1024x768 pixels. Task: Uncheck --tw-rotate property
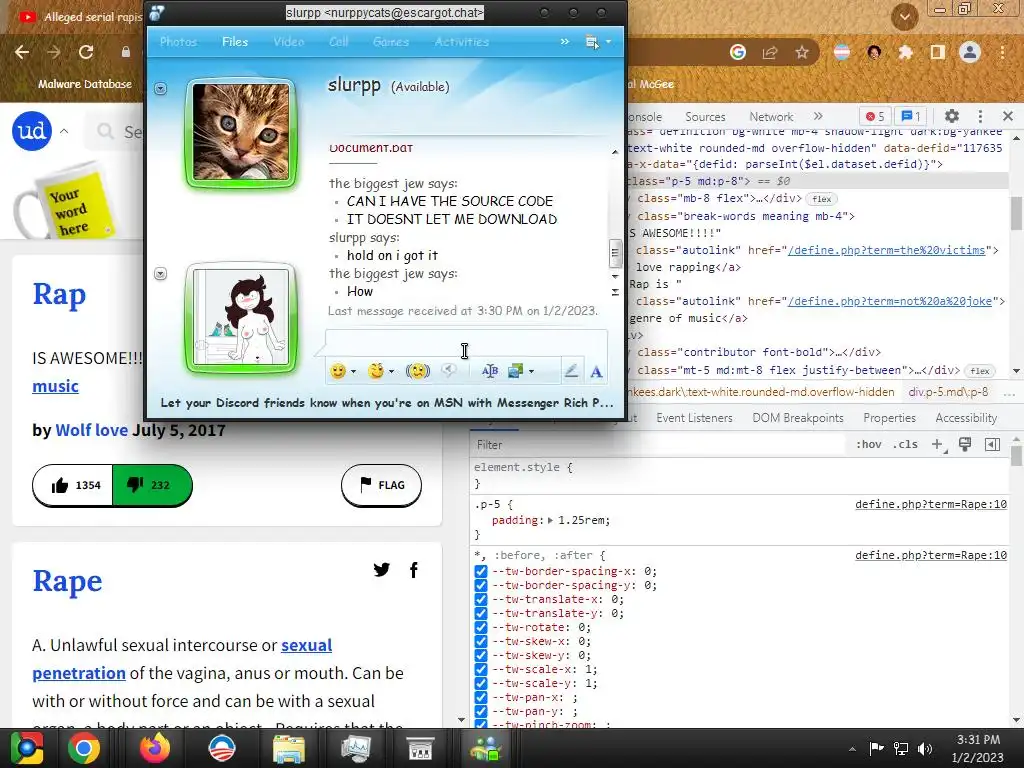point(481,627)
